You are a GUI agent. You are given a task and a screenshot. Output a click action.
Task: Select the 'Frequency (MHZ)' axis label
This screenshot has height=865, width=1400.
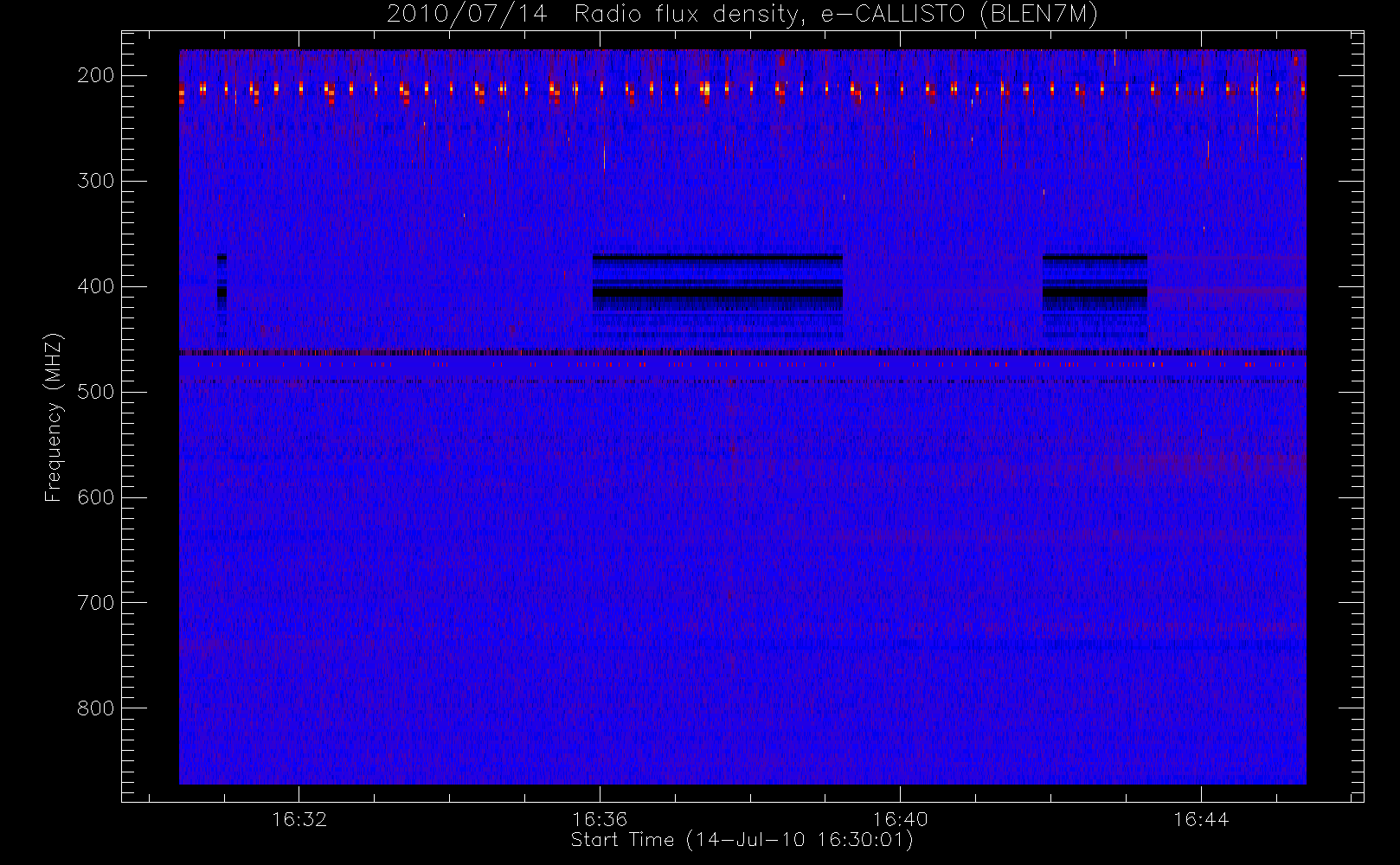click(54, 417)
